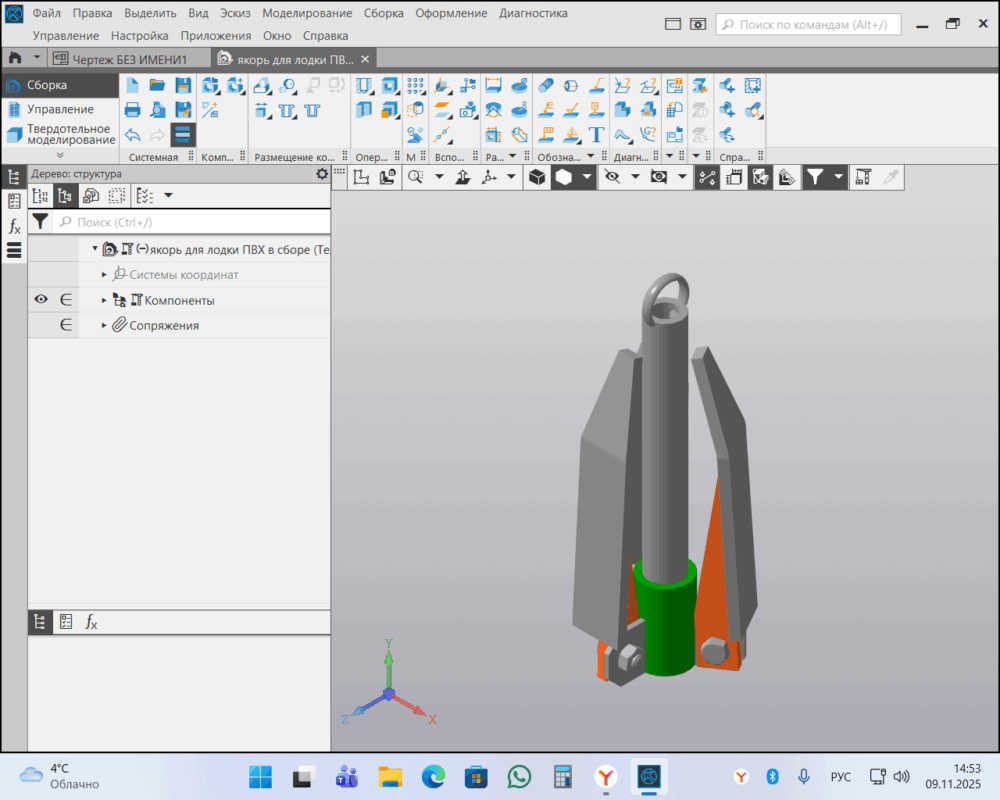Hide Компоненты using the eye icon
Viewport: 1000px width, 800px height.
point(41,300)
